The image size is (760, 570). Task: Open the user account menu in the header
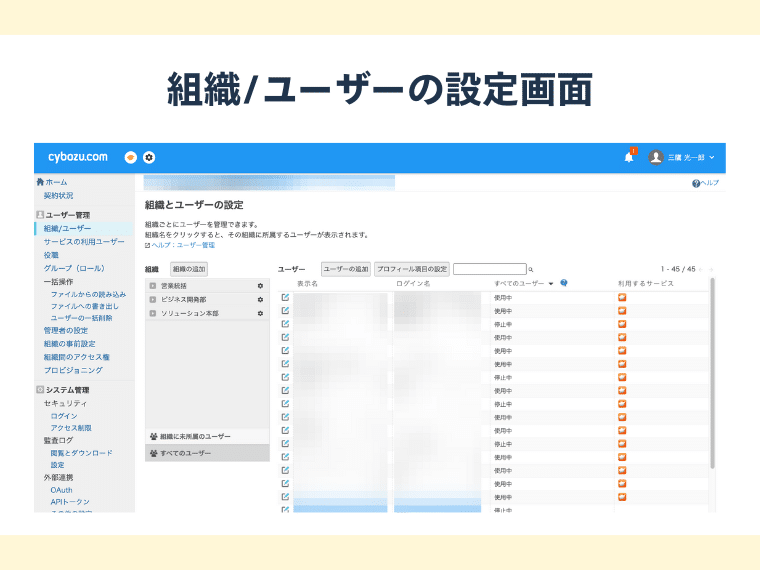[685, 157]
